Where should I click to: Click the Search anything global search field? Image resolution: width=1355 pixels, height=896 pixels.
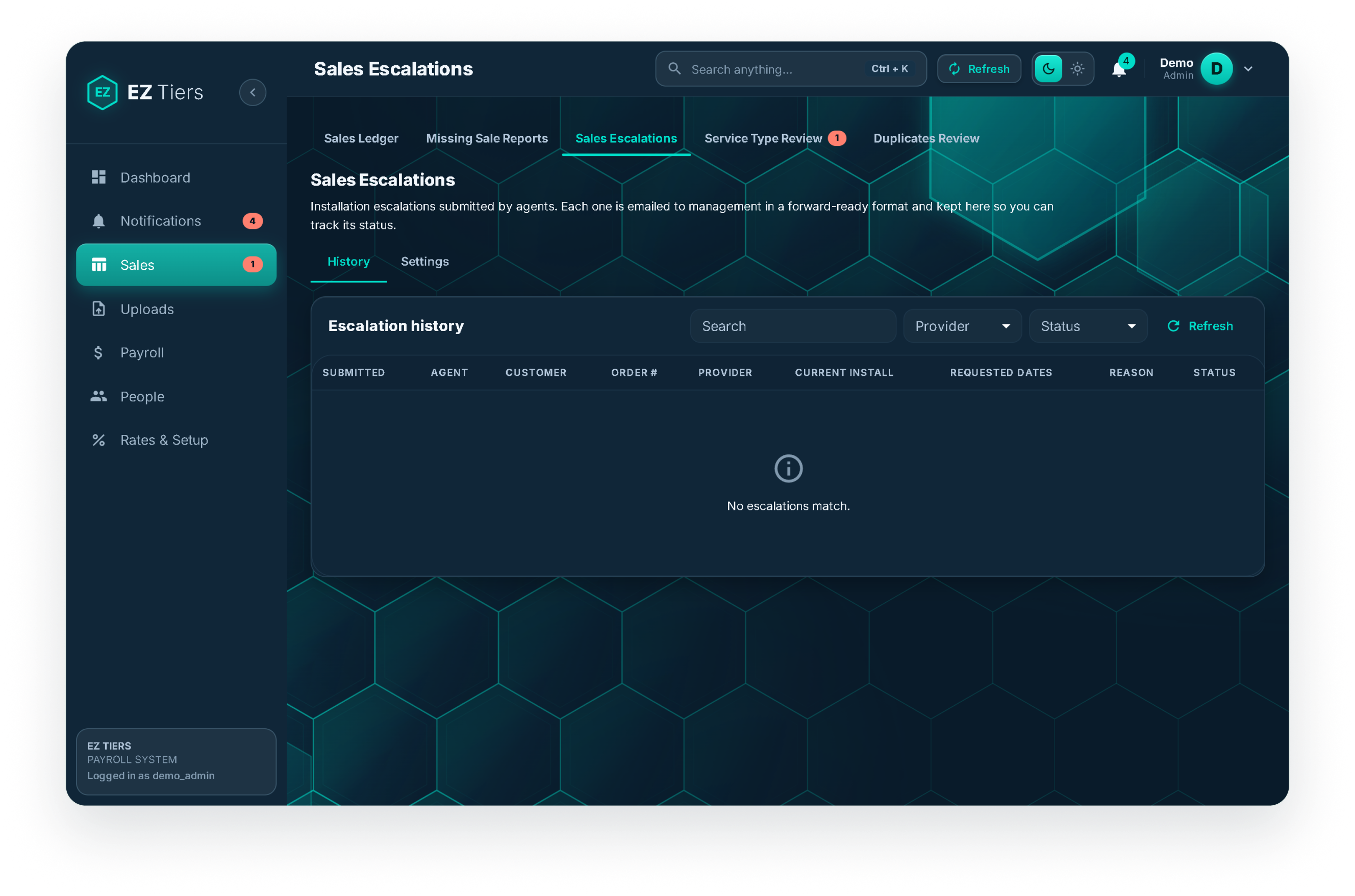[x=791, y=69]
